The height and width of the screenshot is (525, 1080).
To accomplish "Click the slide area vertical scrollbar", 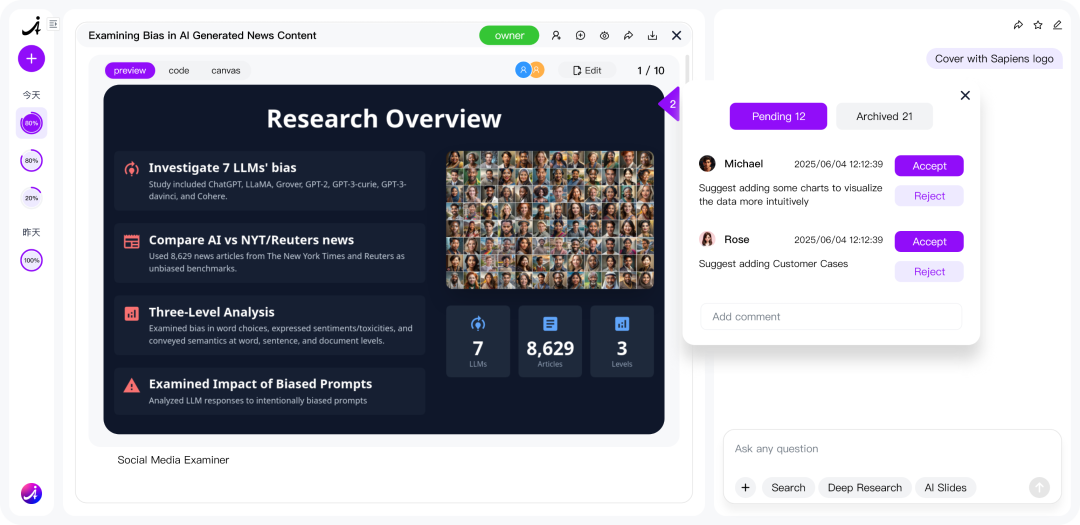I will click(687, 69).
